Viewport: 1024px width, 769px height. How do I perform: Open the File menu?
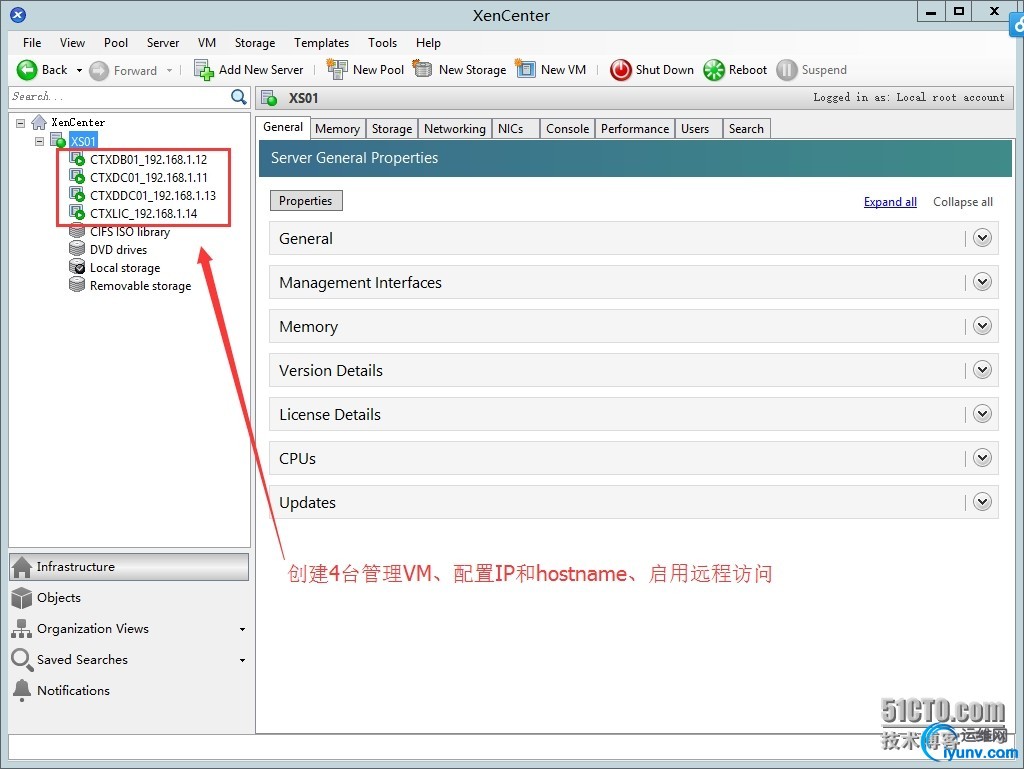(32, 42)
